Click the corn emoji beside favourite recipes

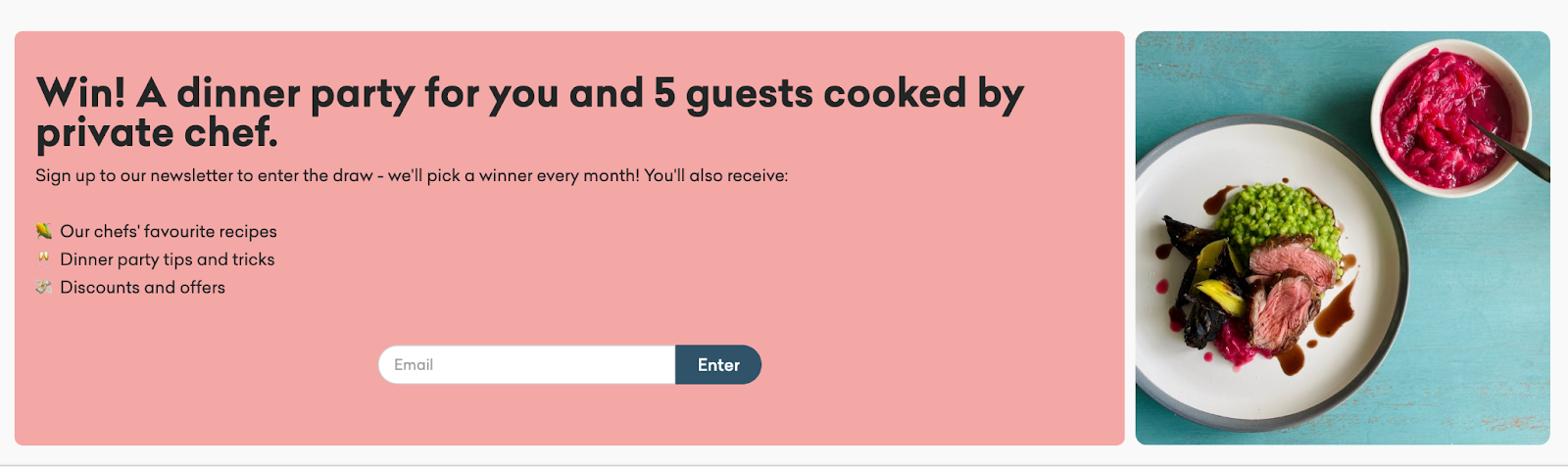click(x=43, y=231)
